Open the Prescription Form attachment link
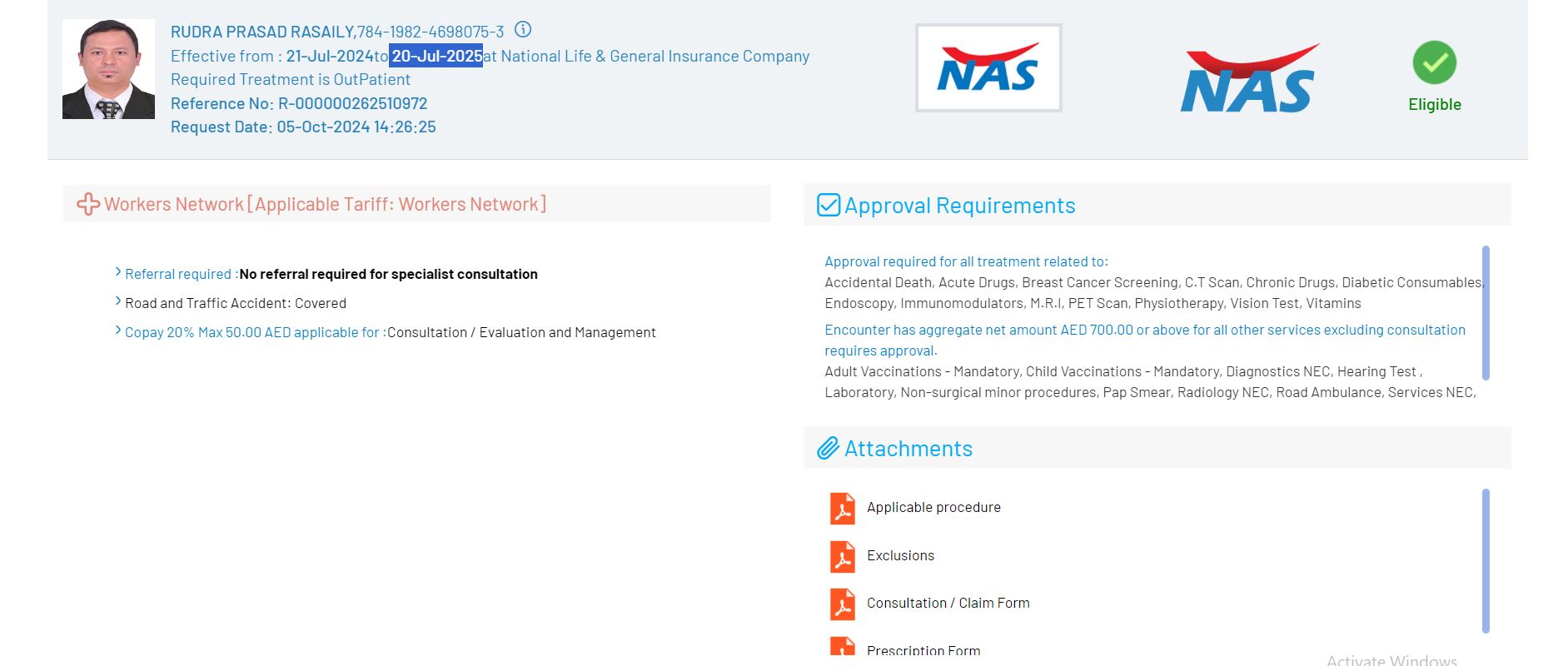 coord(923,650)
